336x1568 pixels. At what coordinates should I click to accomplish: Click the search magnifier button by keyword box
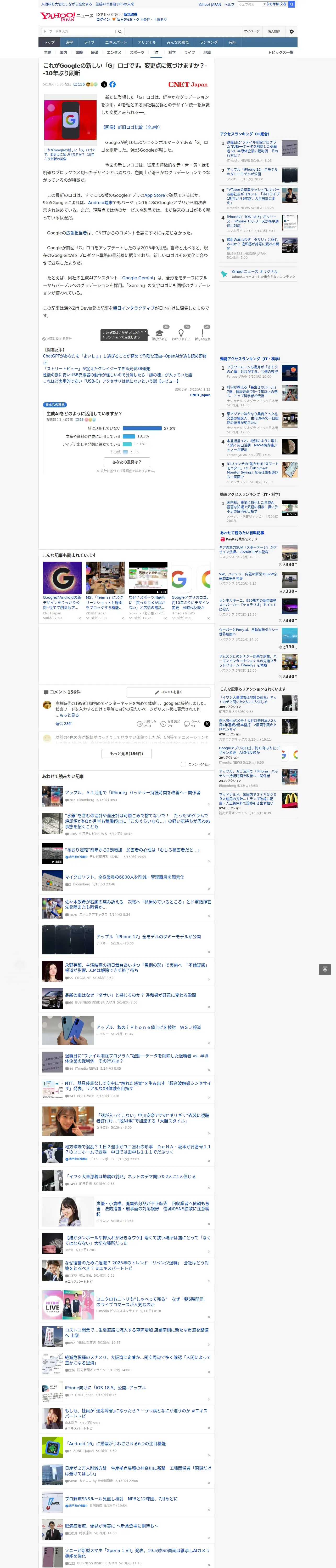[x=120, y=32]
